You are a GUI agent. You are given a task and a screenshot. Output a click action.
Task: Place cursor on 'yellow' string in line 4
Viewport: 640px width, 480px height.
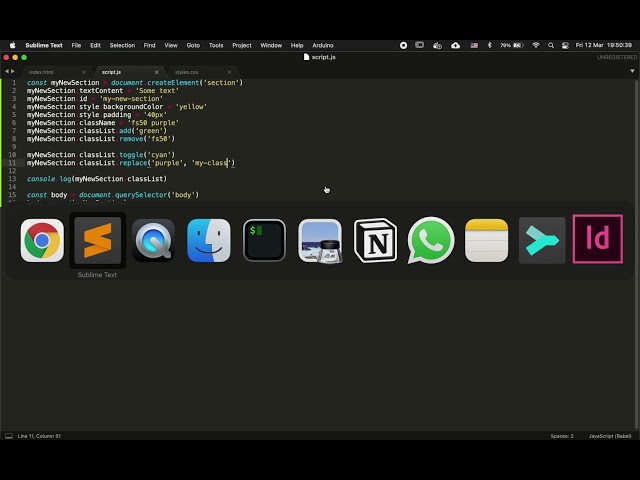pyautogui.click(x=191, y=107)
